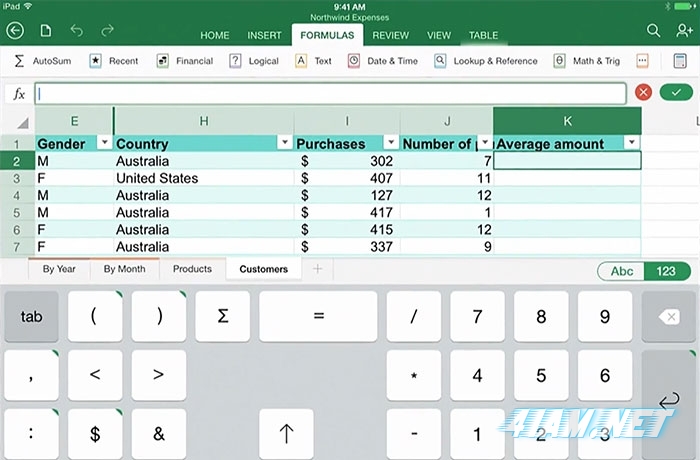The height and width of the screenshot is (460, 700).
Task: Tap the divide slash key
Action: [x=414, y=317]
